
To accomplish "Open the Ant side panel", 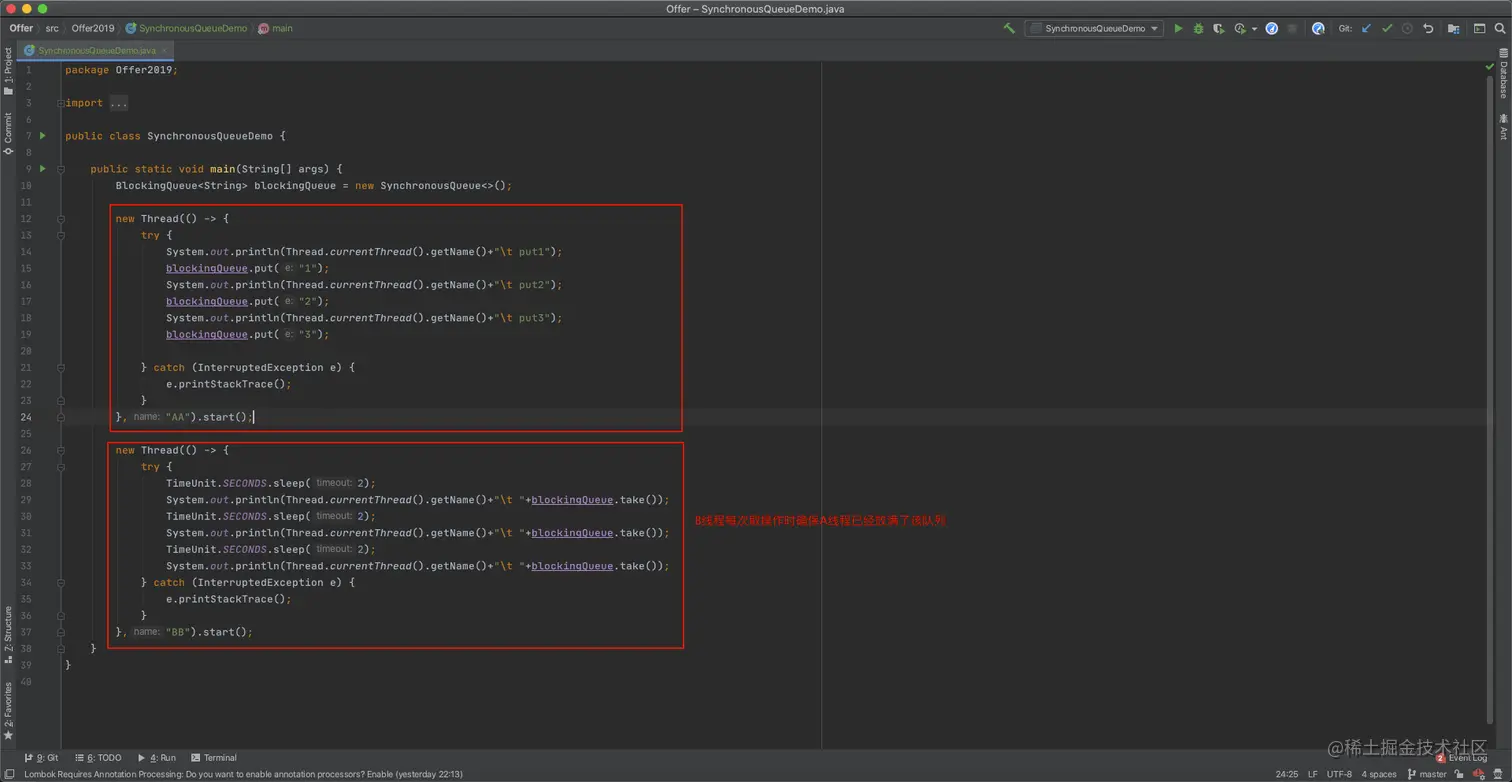I will (1503, 126).
